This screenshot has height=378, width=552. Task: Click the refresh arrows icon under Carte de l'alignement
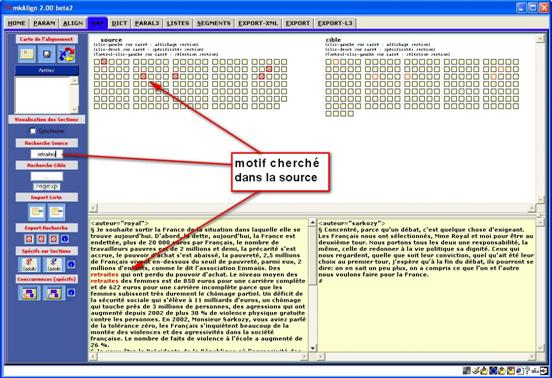tap(66, 55)
